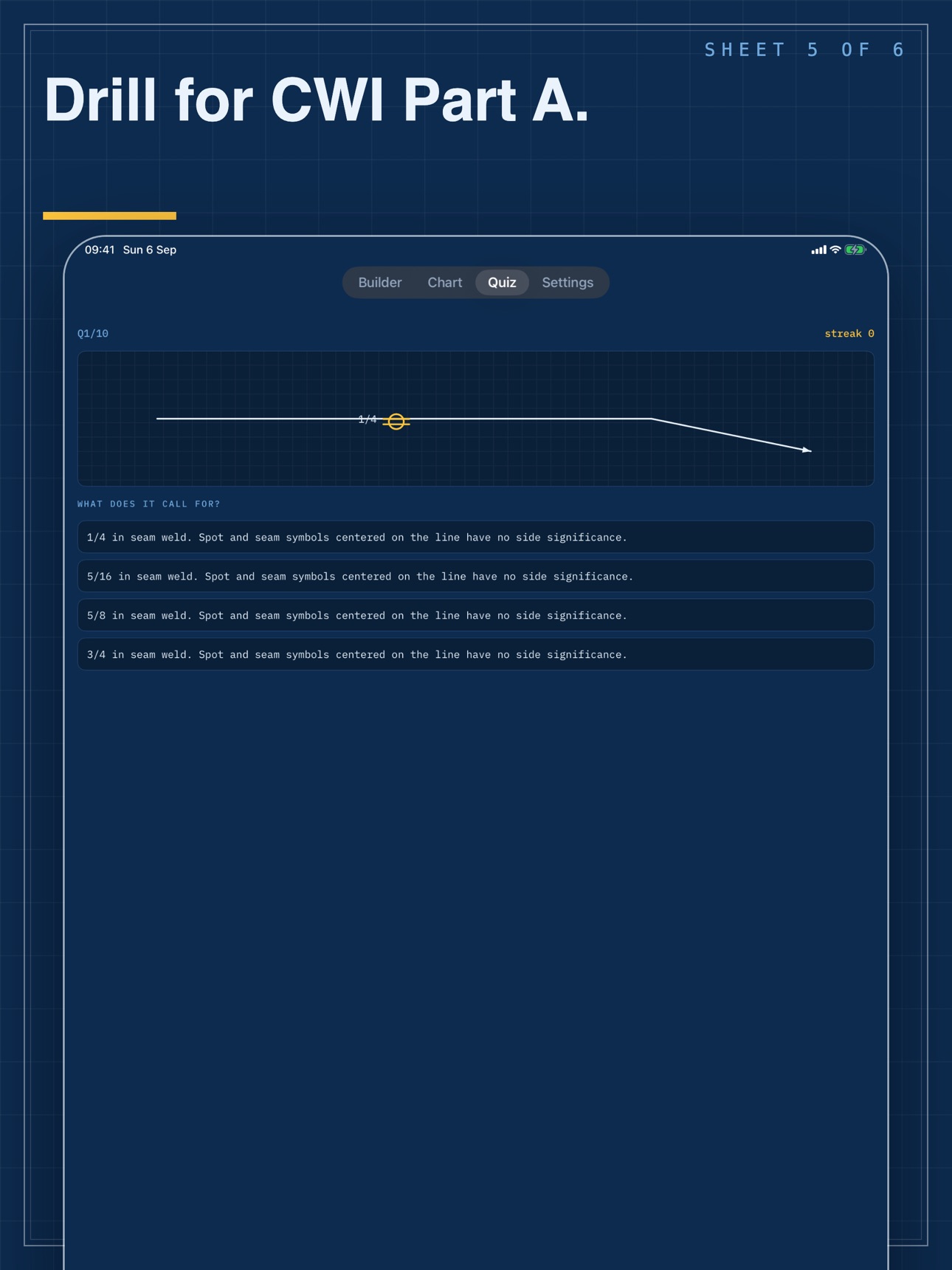Choose the 1/4 in seam weld answer
Image resolution: width=952 pixels, height=1270 pixels.
pos(476,537)
